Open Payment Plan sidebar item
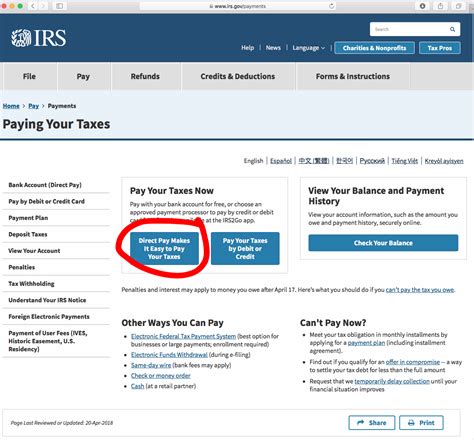 pos(56,218)
